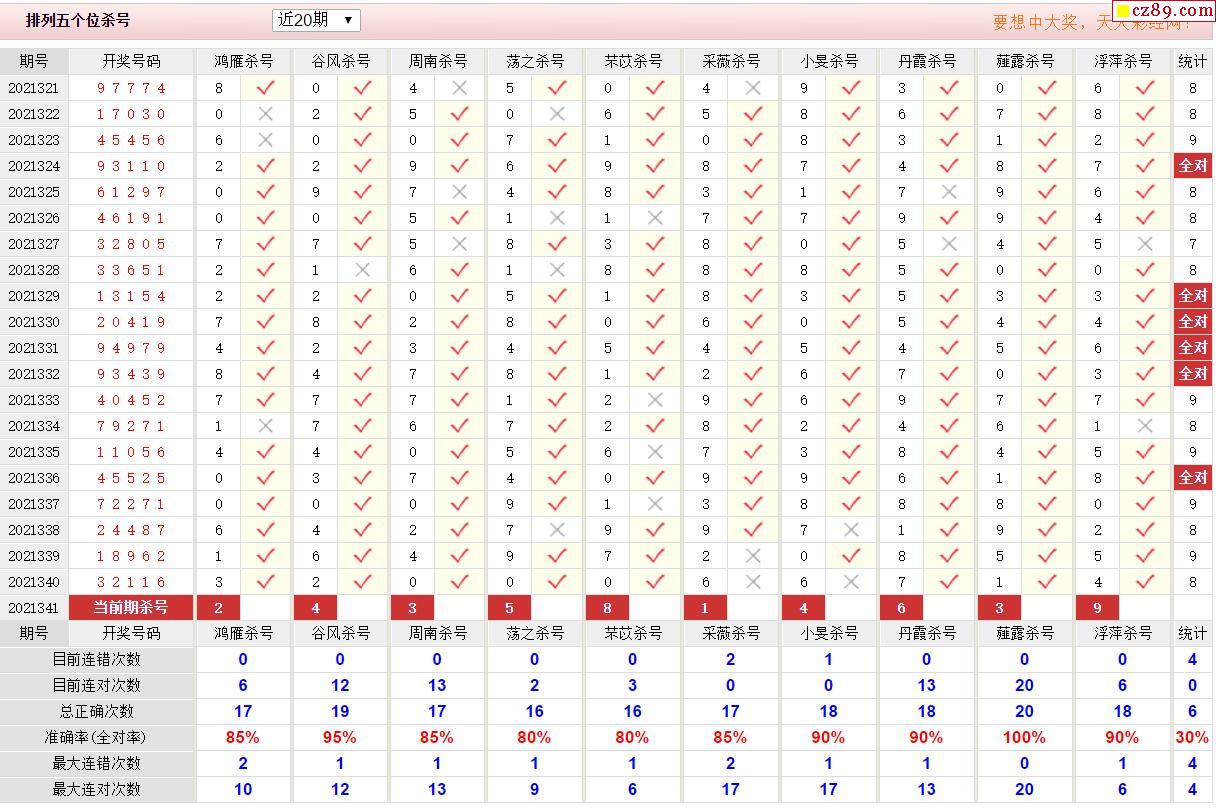Click the 30% accuracy value
Screen dimensions: 1216x808
(1192, 737)
